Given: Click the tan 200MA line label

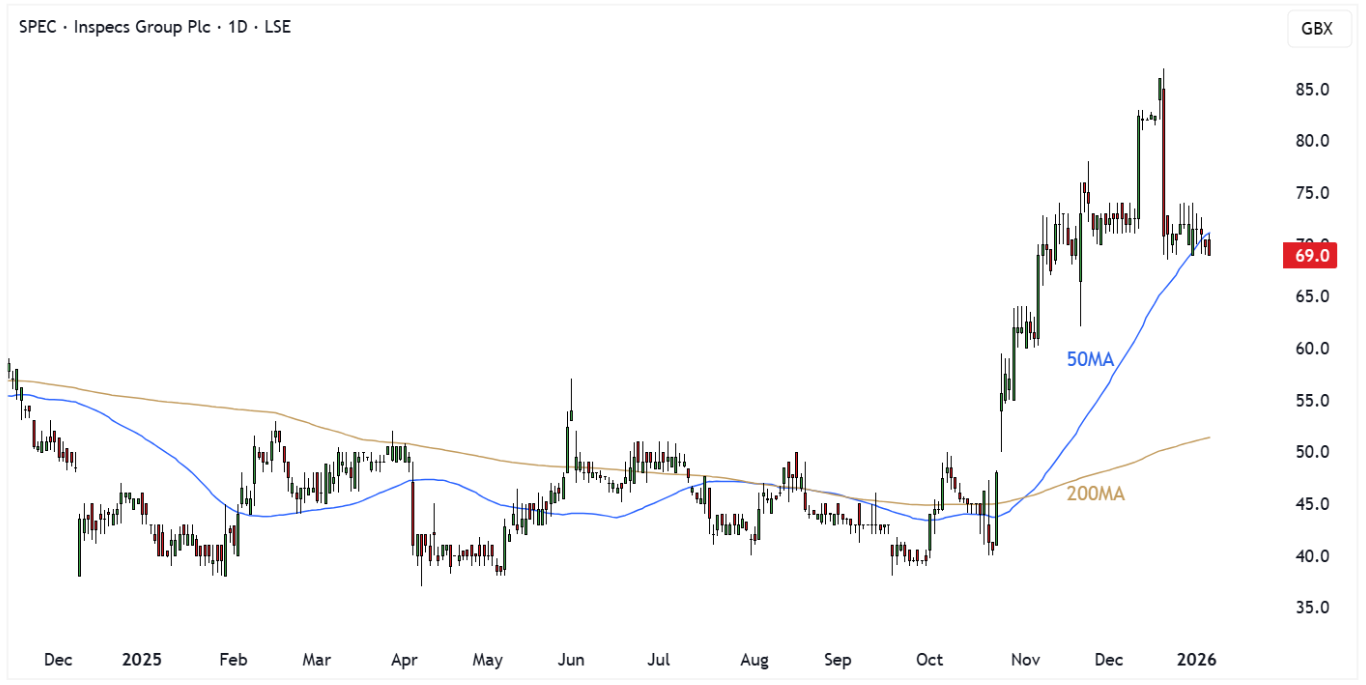Looking at the screenshot, I should (x=1095, y=493).
